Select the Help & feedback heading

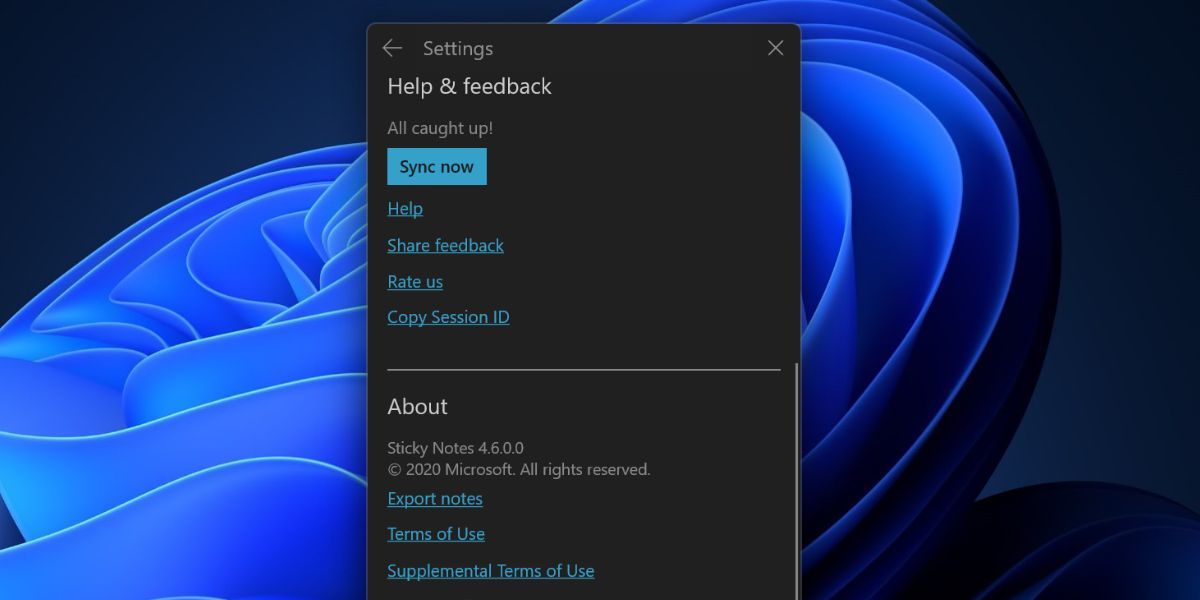470,87
